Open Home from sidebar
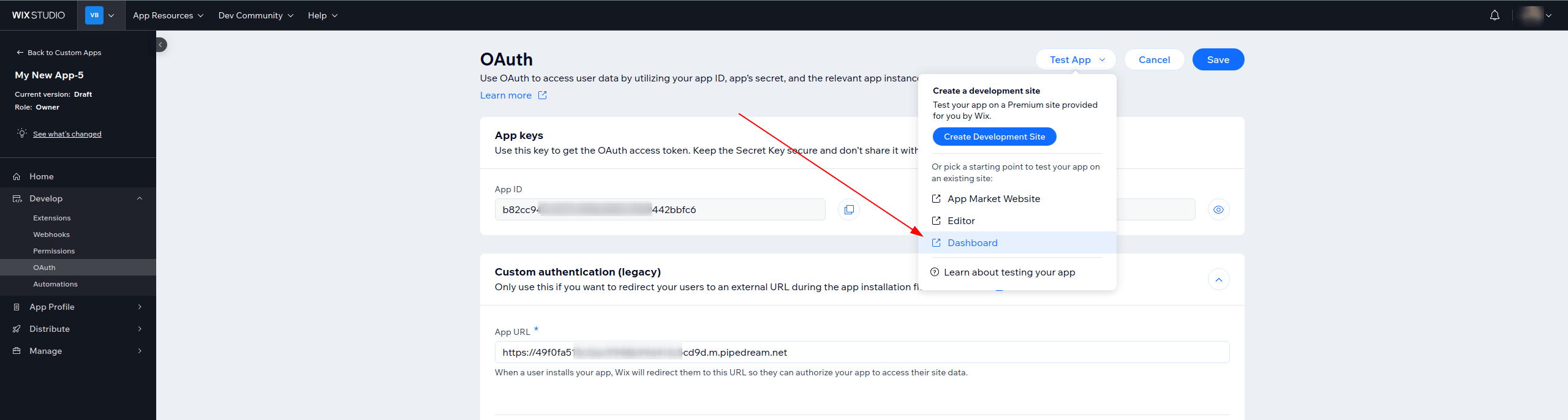 click(x=42, y=176)
